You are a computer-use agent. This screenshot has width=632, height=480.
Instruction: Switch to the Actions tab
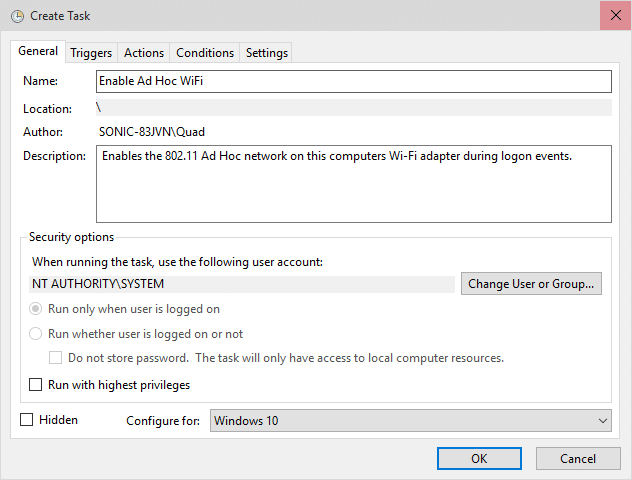point(144,53)
